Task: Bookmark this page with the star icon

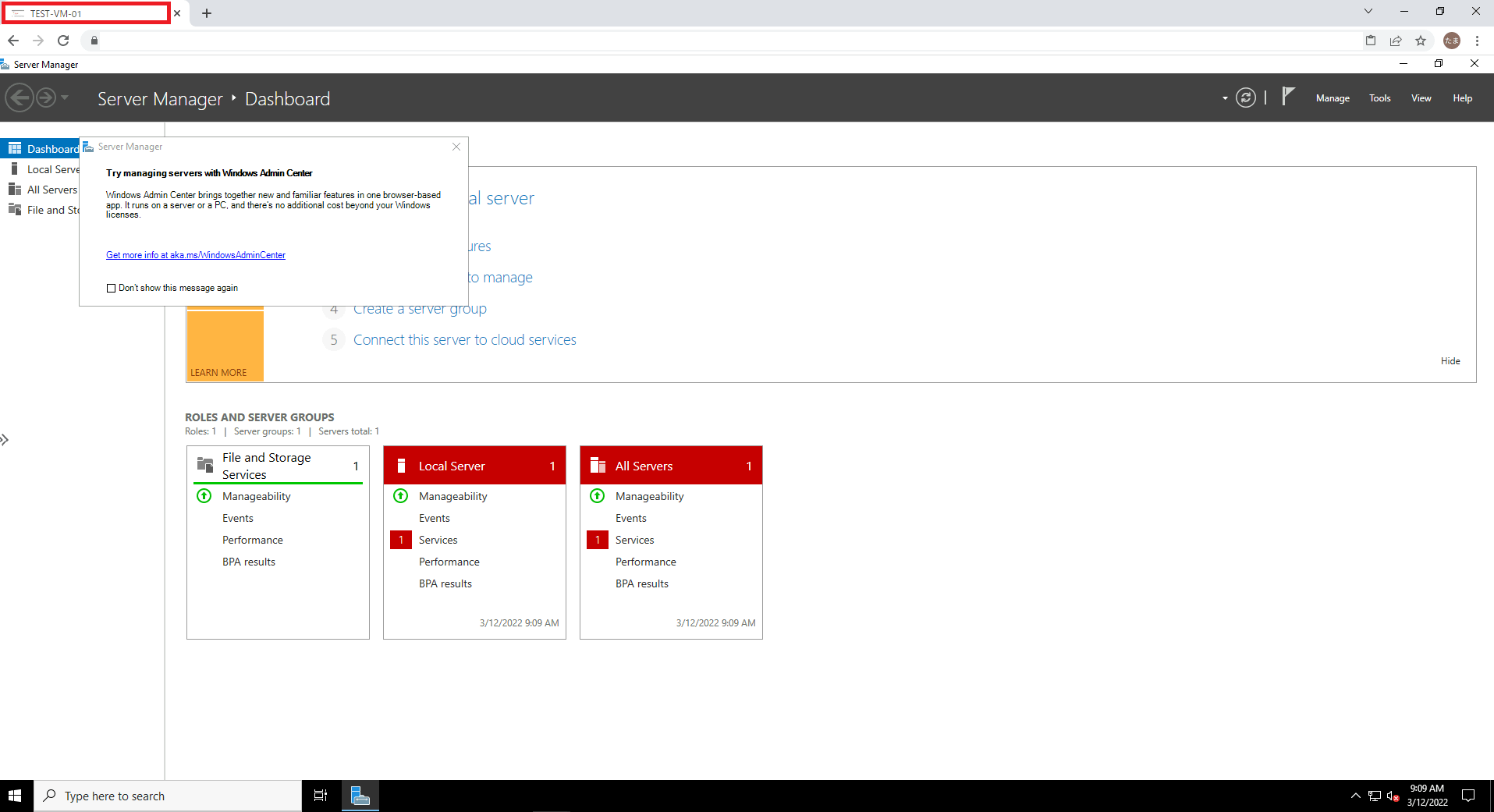Action: (x=1421, y=41)
